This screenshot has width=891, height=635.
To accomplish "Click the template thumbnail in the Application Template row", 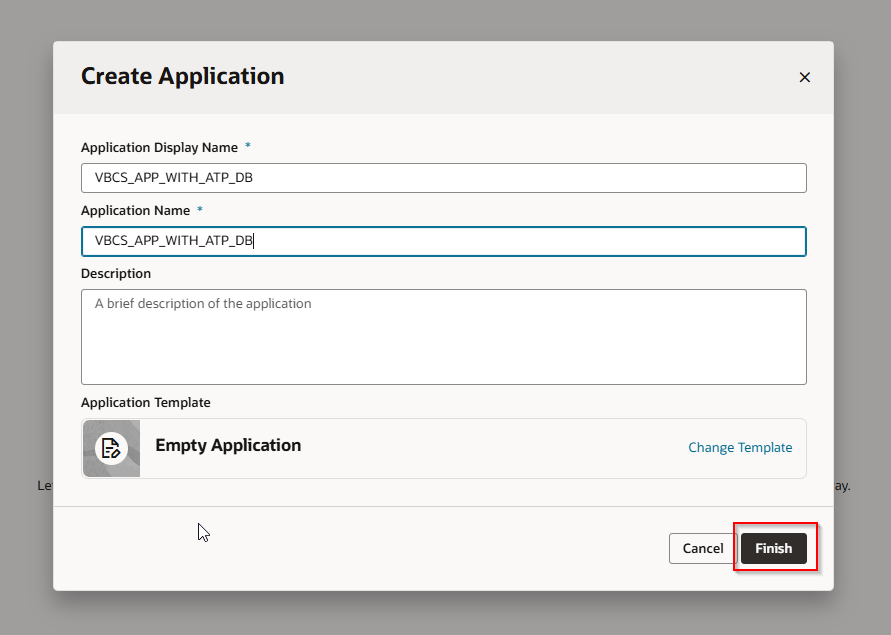I will click(110, 448).
